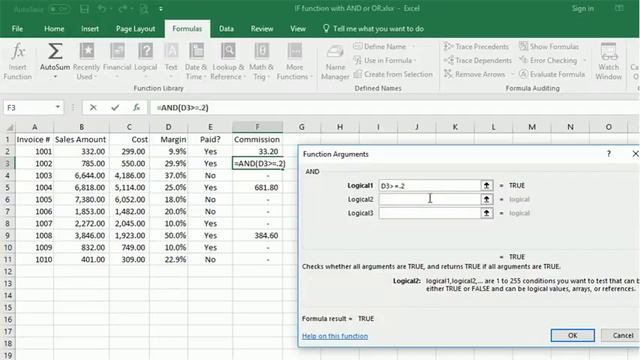640x360 pixels.
Task: Click the Save icon in title bar
Action: [84, 9]
